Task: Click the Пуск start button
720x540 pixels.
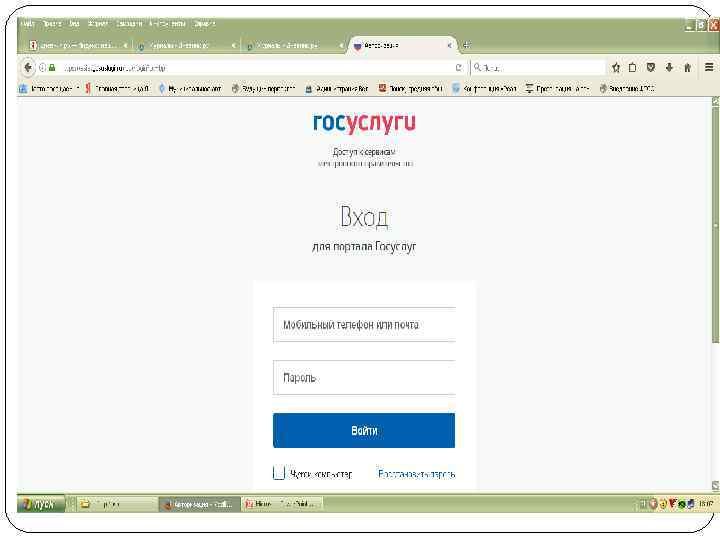Action: click(41, 504)
